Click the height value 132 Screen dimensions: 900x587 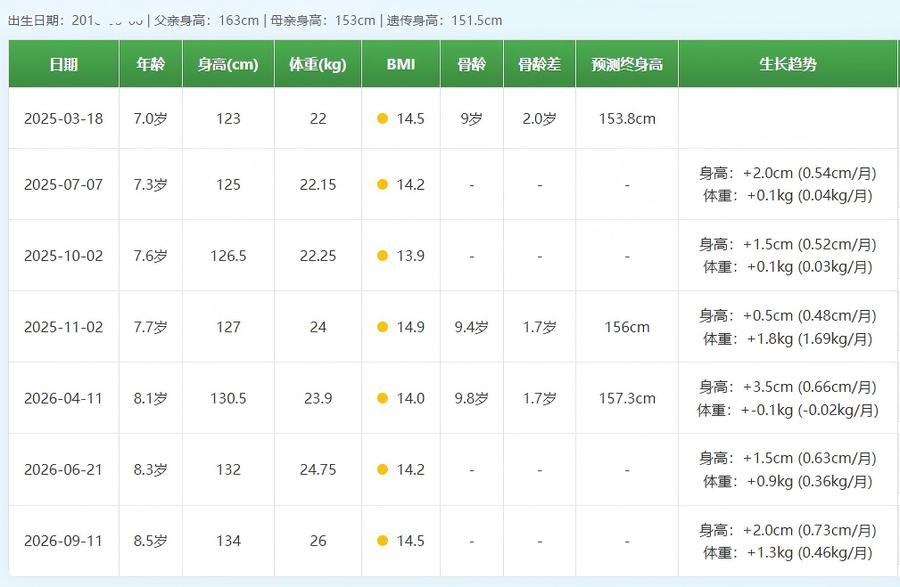[x=228, y=470]
